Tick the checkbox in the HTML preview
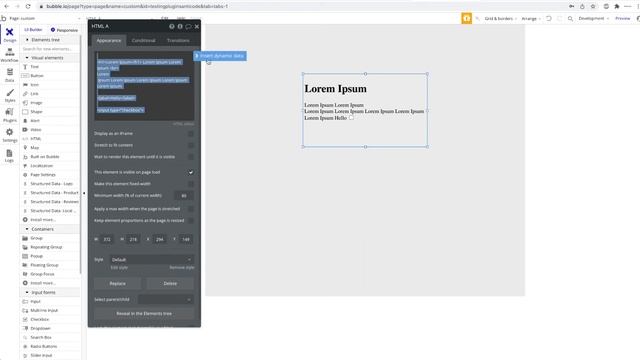This screenshot has width=640, height=360. coord(351,118)
